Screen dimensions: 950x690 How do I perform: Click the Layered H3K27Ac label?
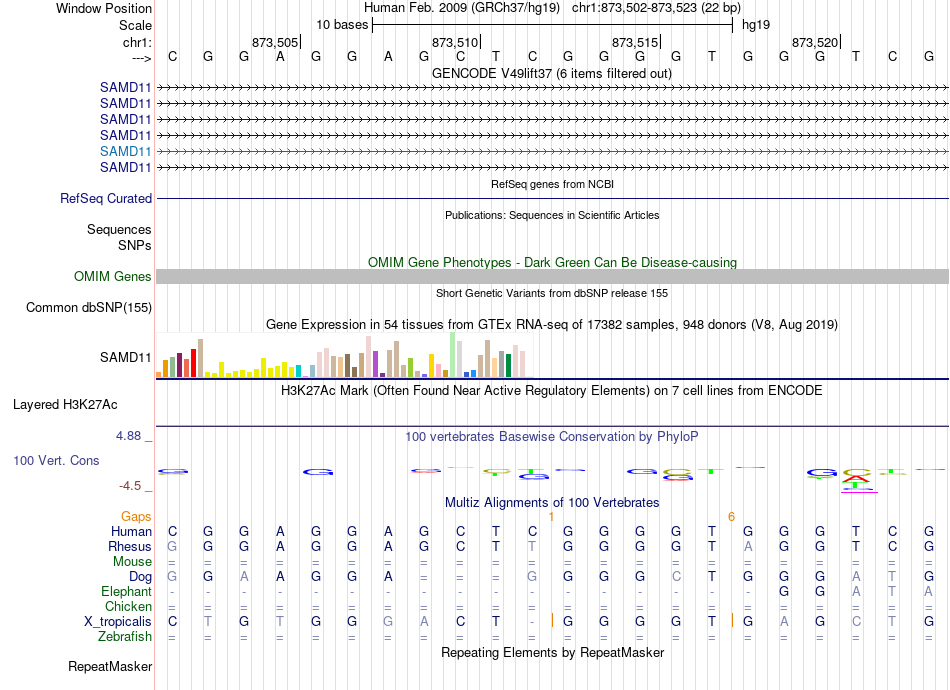click(x=65, y=405)
